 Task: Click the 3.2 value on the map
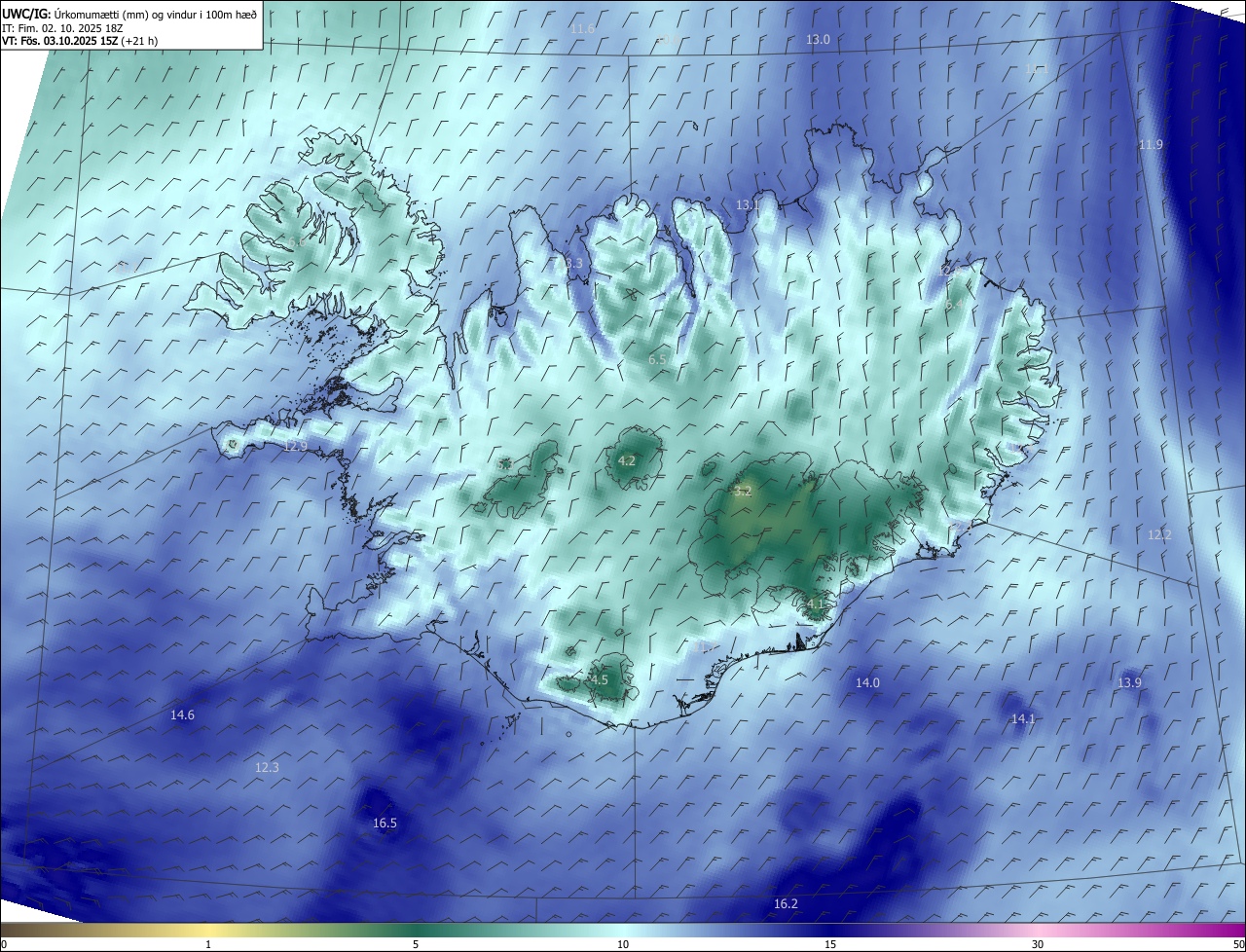click(743, 492)
